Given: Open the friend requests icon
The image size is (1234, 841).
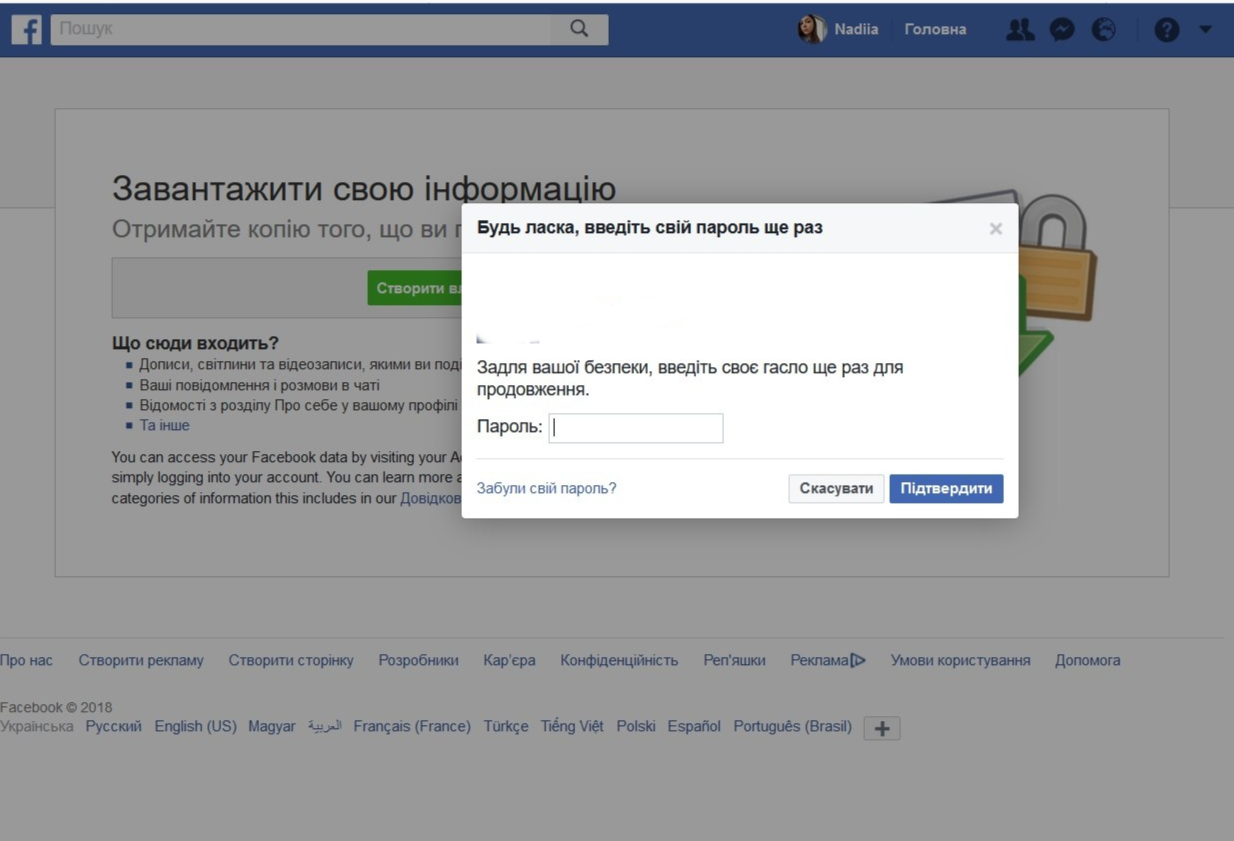Looking at the screenshot, I should [x=1019, y=30].
